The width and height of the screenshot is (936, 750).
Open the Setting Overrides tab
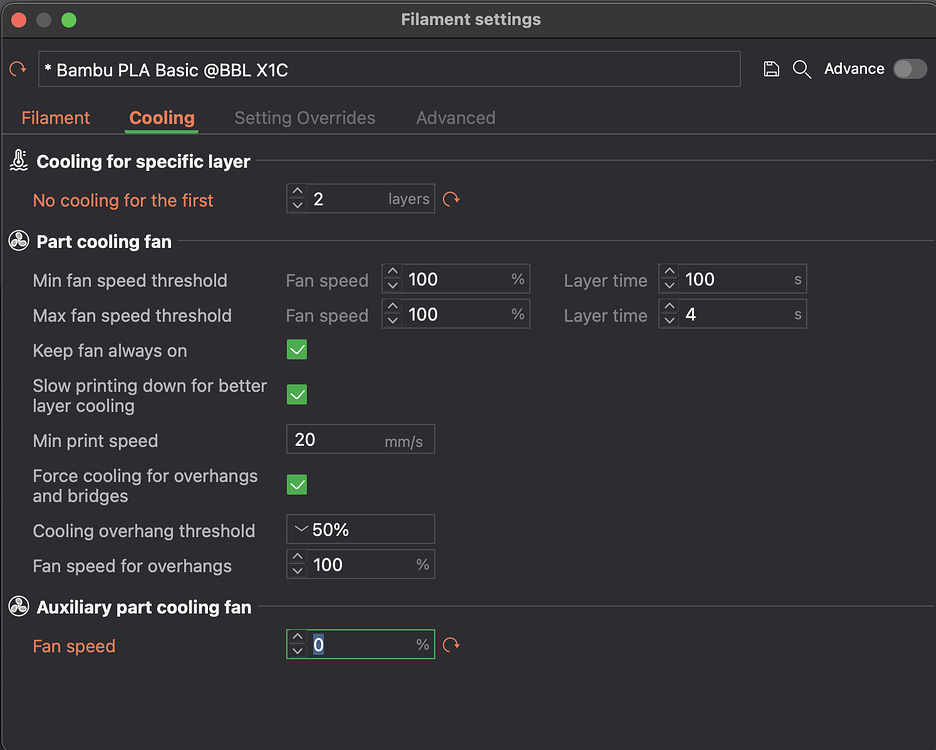click(x=305, y=118)
